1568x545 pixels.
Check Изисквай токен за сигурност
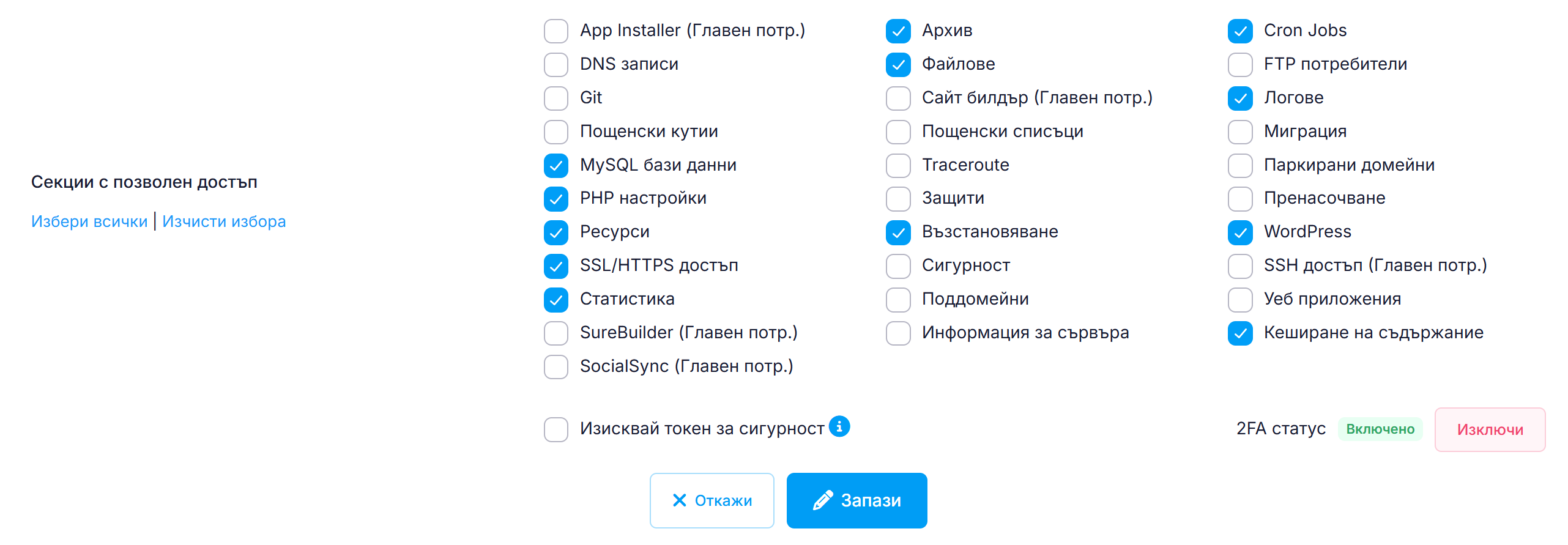coord(555,429)
